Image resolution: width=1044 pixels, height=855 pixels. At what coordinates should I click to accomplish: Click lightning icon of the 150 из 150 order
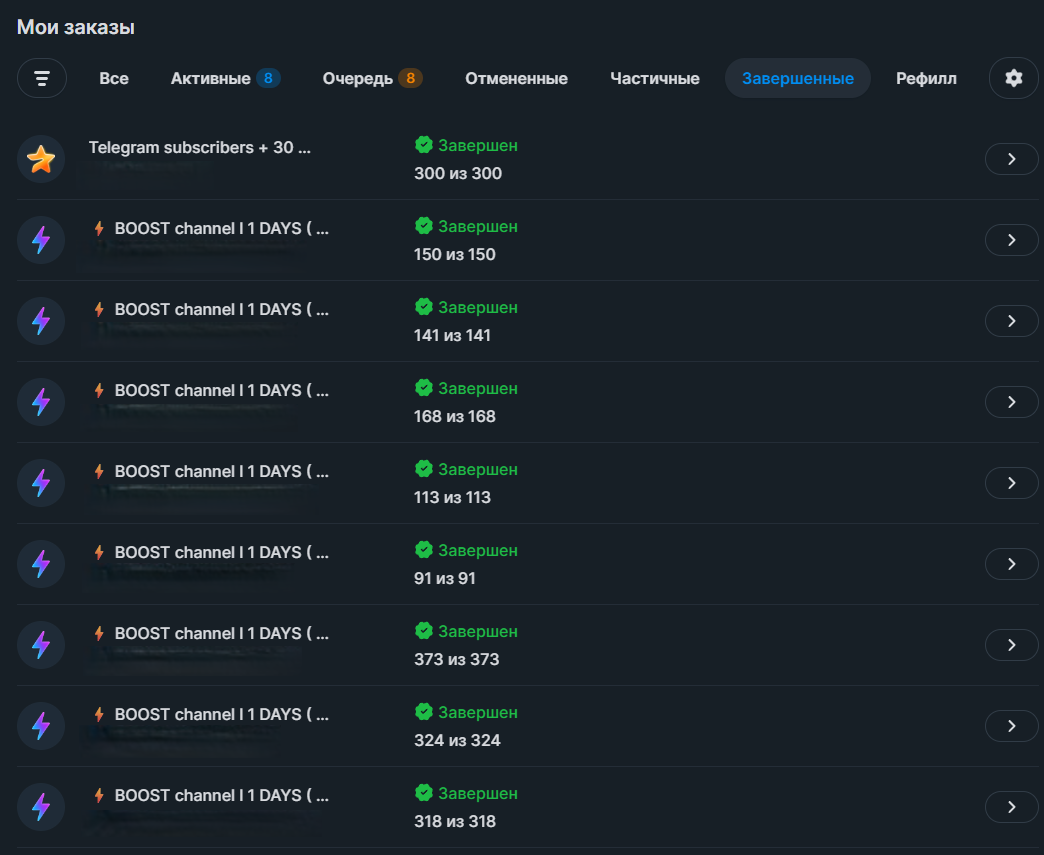41,240
